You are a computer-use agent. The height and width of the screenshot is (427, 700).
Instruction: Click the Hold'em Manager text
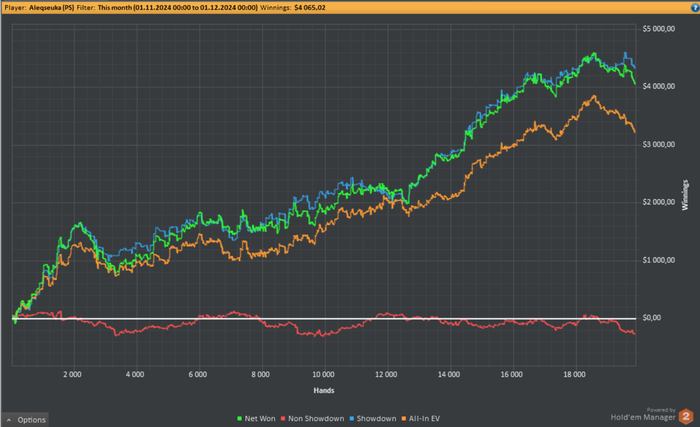[643, 417]
